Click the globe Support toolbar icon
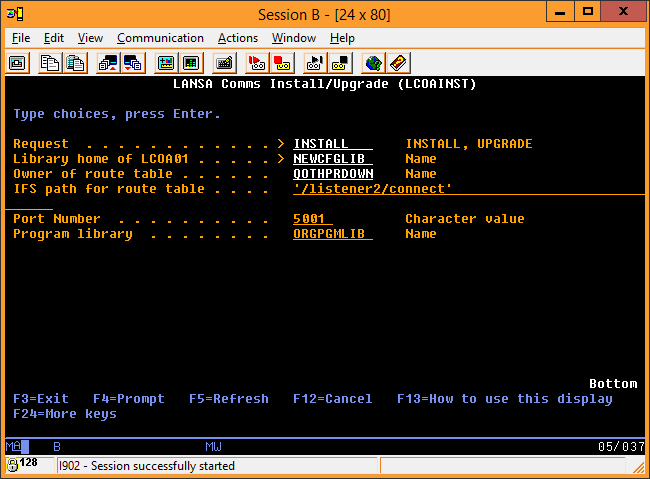The image size is (650, 479). [373, 63]
